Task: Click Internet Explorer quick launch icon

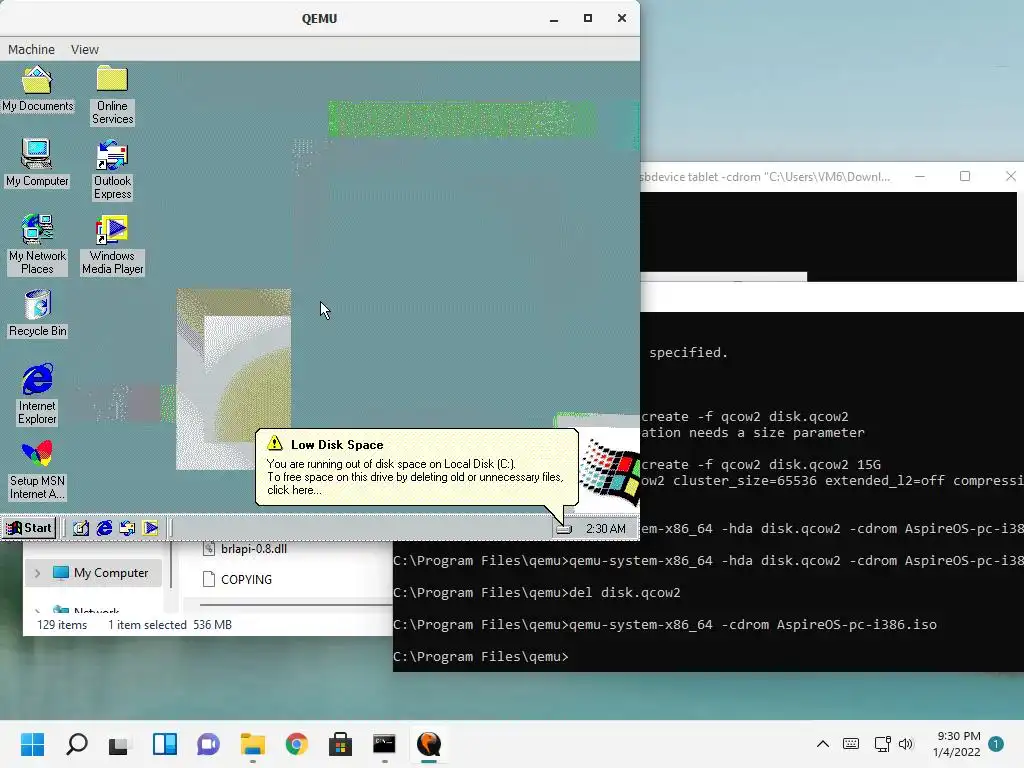Action: [x=104, y=528]
